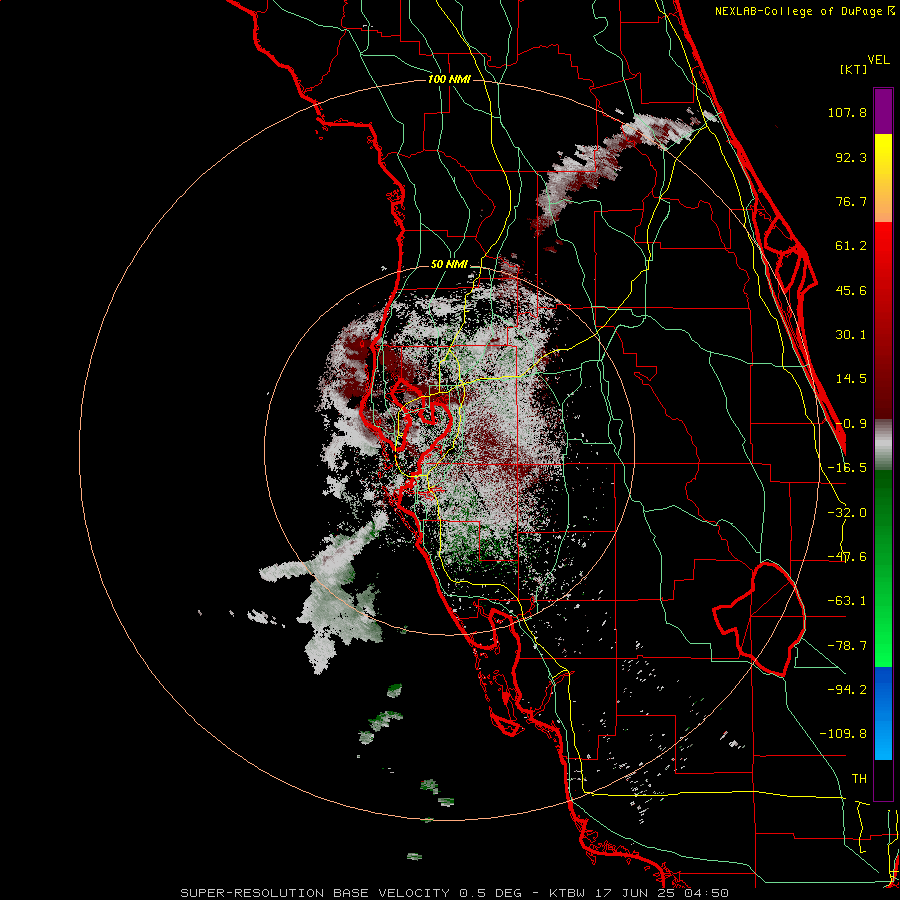
Task: Select the purple segment of the velocity color bar
Action: [883, 111]
